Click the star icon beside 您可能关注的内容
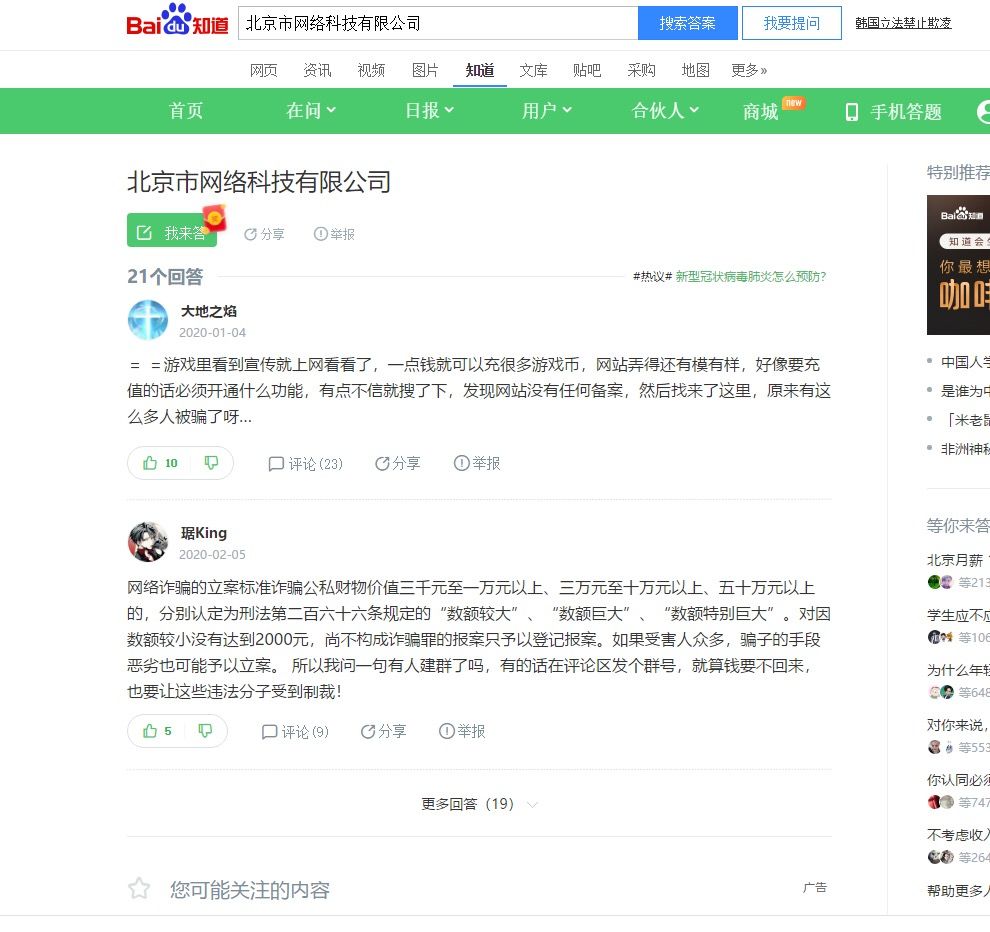 [139, 889]
